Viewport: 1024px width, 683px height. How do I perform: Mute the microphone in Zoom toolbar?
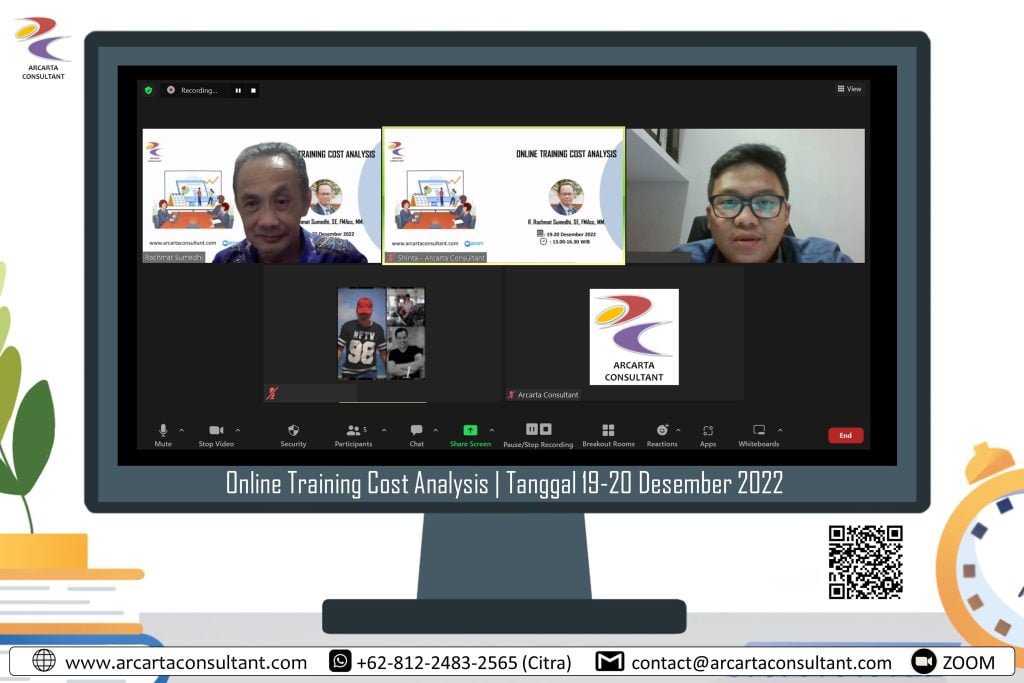(x=163, y=431)
